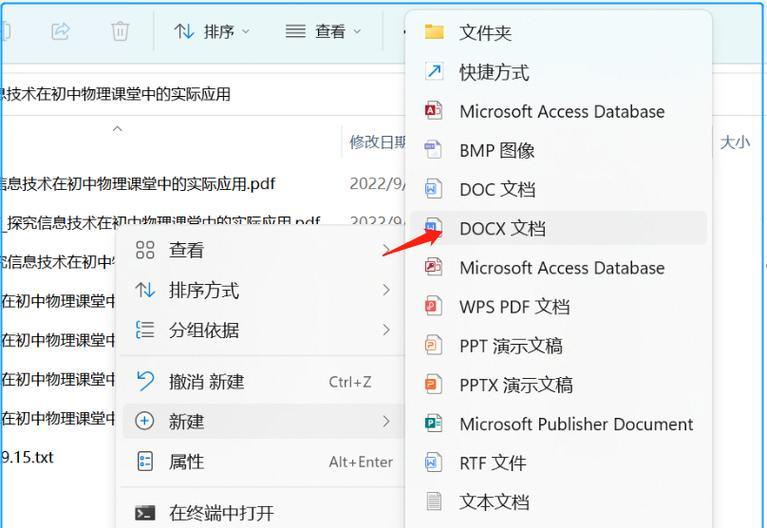Click the trash delete icon in toolbar
Image resolution: width=767 pixels, height=528 pixels.
120,31
